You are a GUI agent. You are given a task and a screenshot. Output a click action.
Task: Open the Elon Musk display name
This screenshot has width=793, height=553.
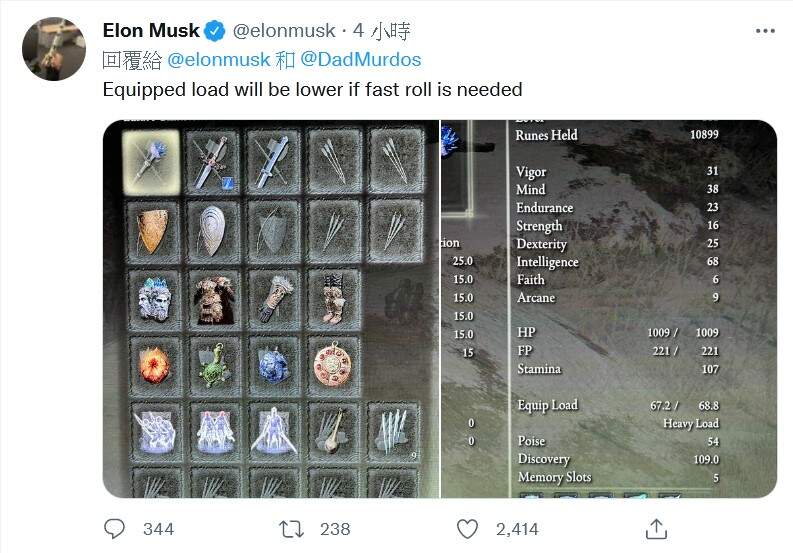pos(151,31)
